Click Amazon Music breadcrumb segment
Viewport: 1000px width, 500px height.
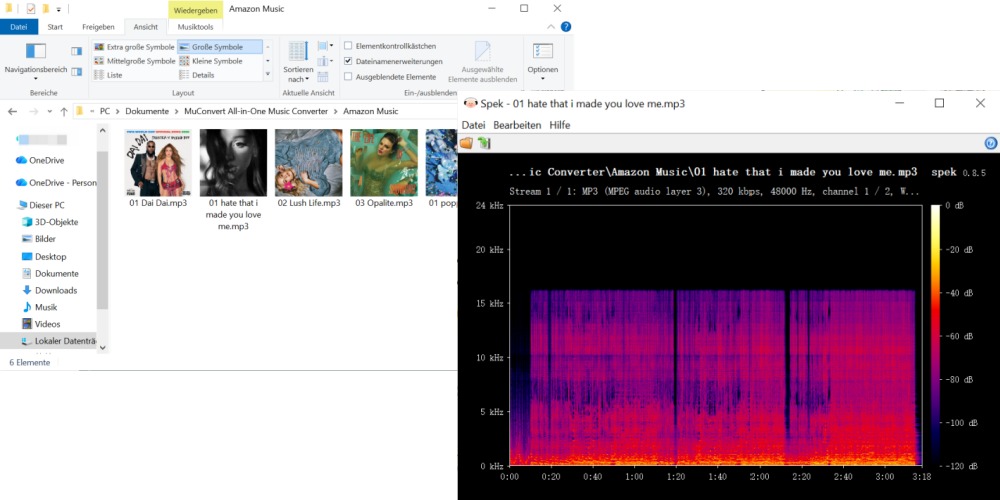371,111
